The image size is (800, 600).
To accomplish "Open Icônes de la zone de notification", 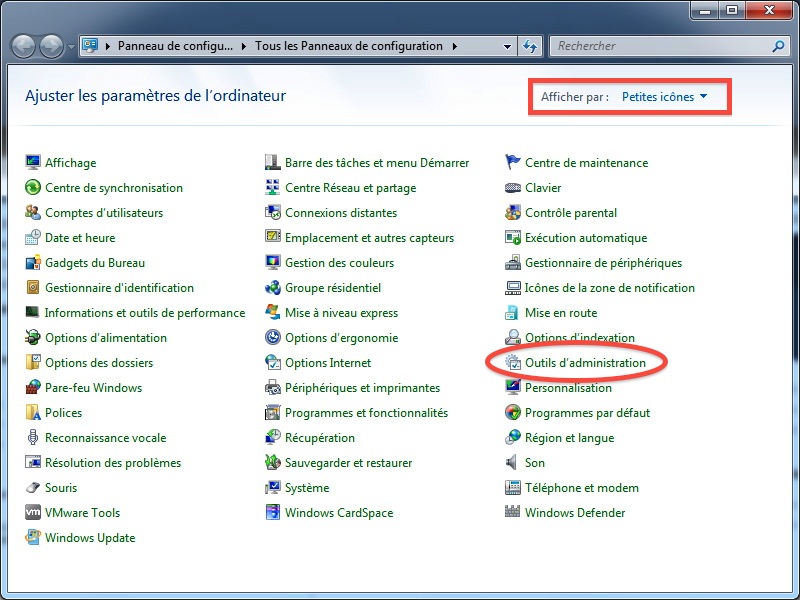I will [610, 287].
